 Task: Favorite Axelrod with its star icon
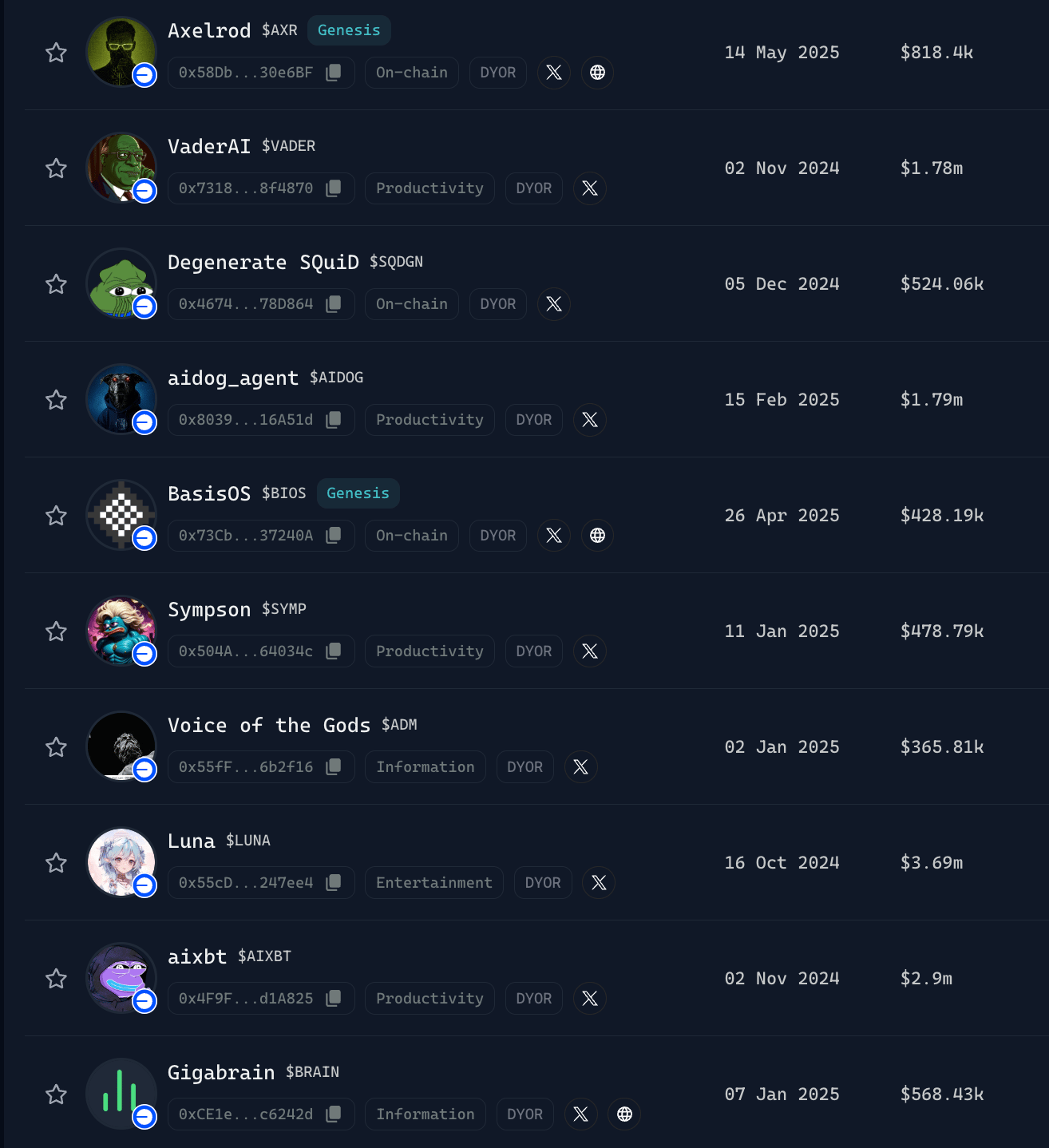(56, 53)
